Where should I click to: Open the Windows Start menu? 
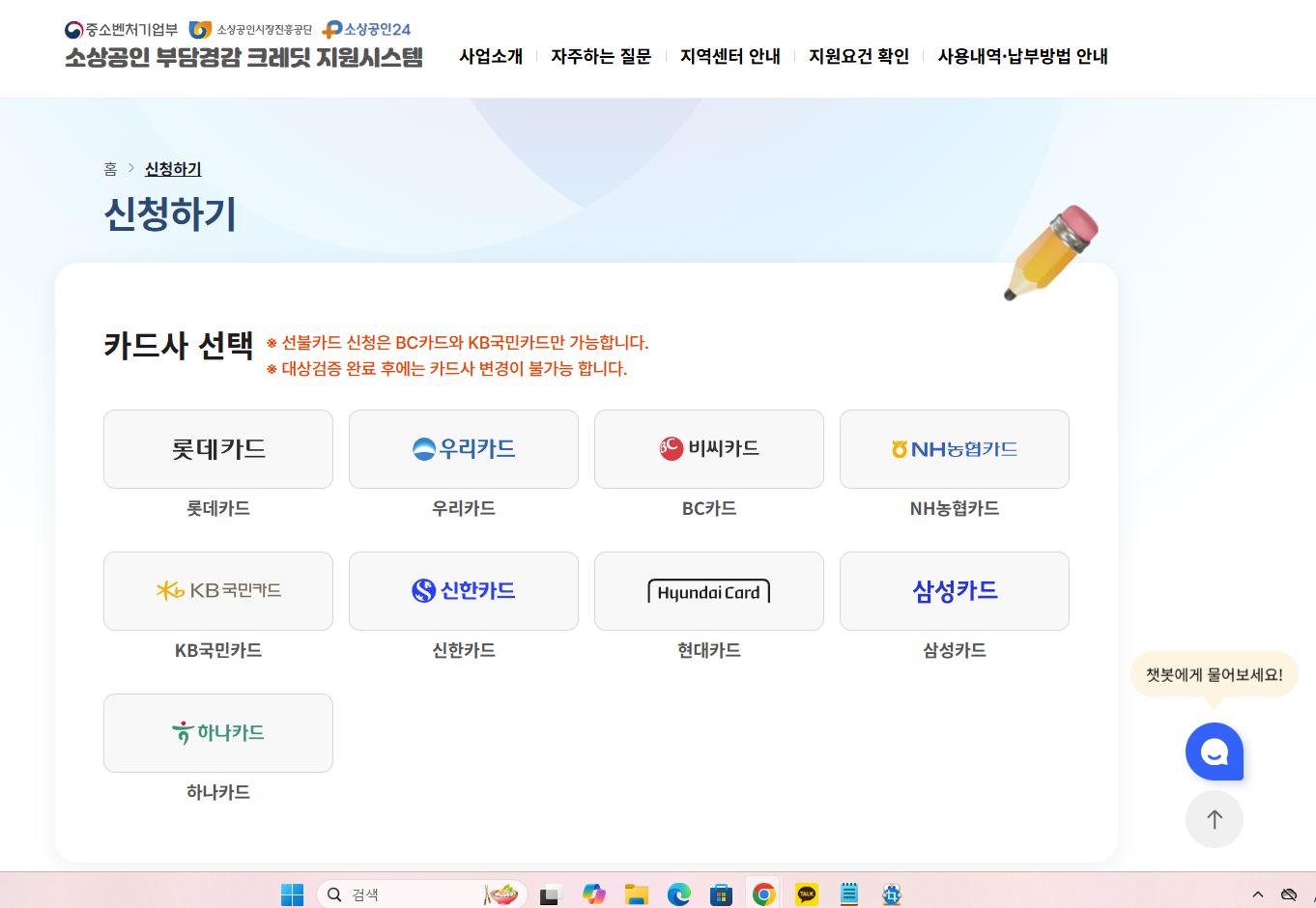click(x=292, y=894)
